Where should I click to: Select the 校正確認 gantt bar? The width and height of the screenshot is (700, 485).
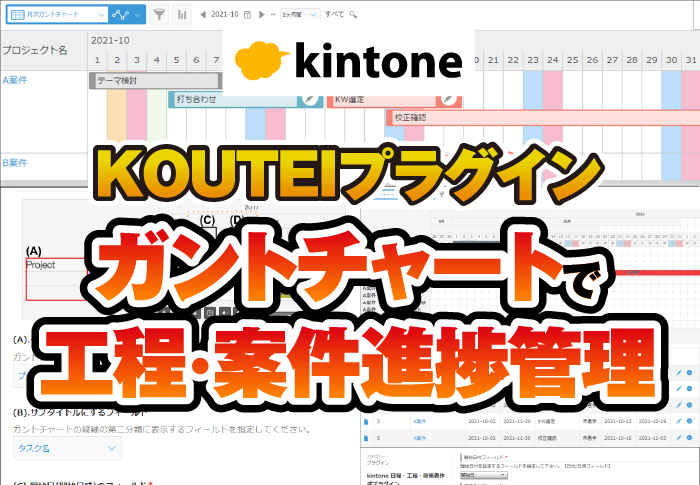(x=543, y=117)
